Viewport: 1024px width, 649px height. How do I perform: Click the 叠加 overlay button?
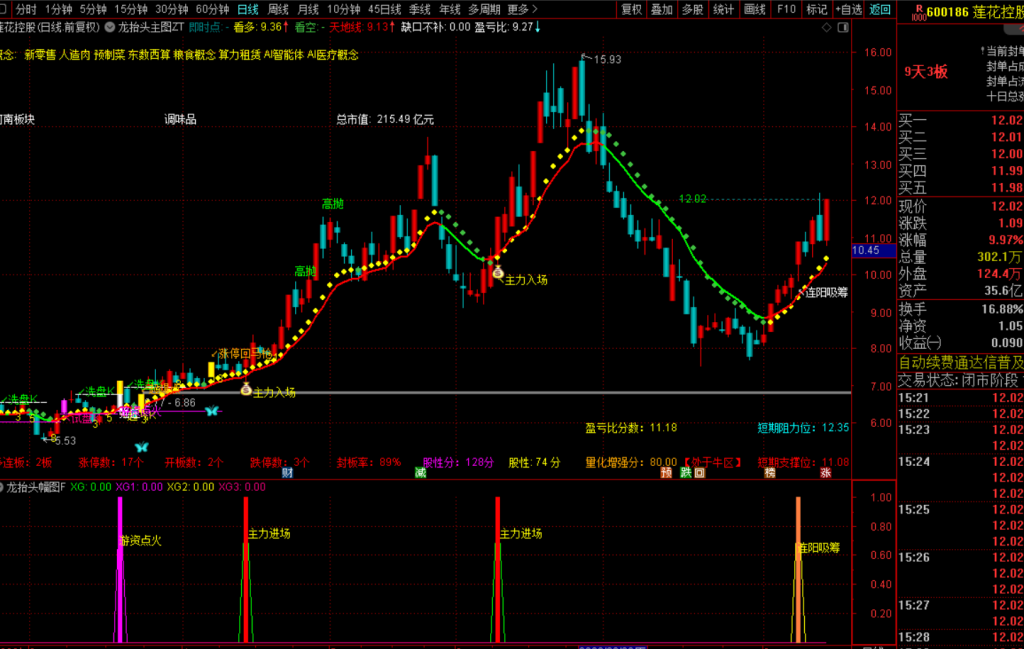tap(662, 9)
